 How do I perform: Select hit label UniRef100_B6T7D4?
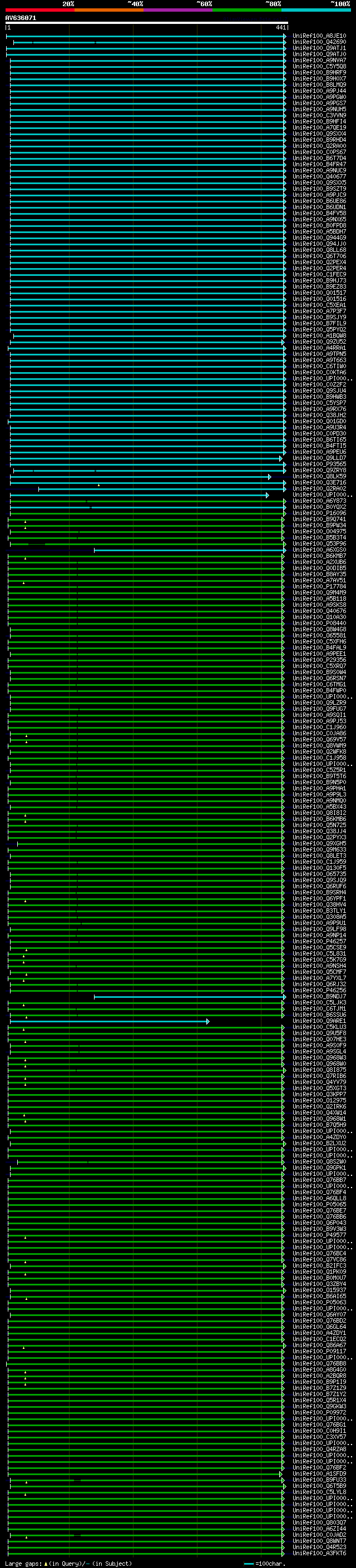(x=319, y=159)
